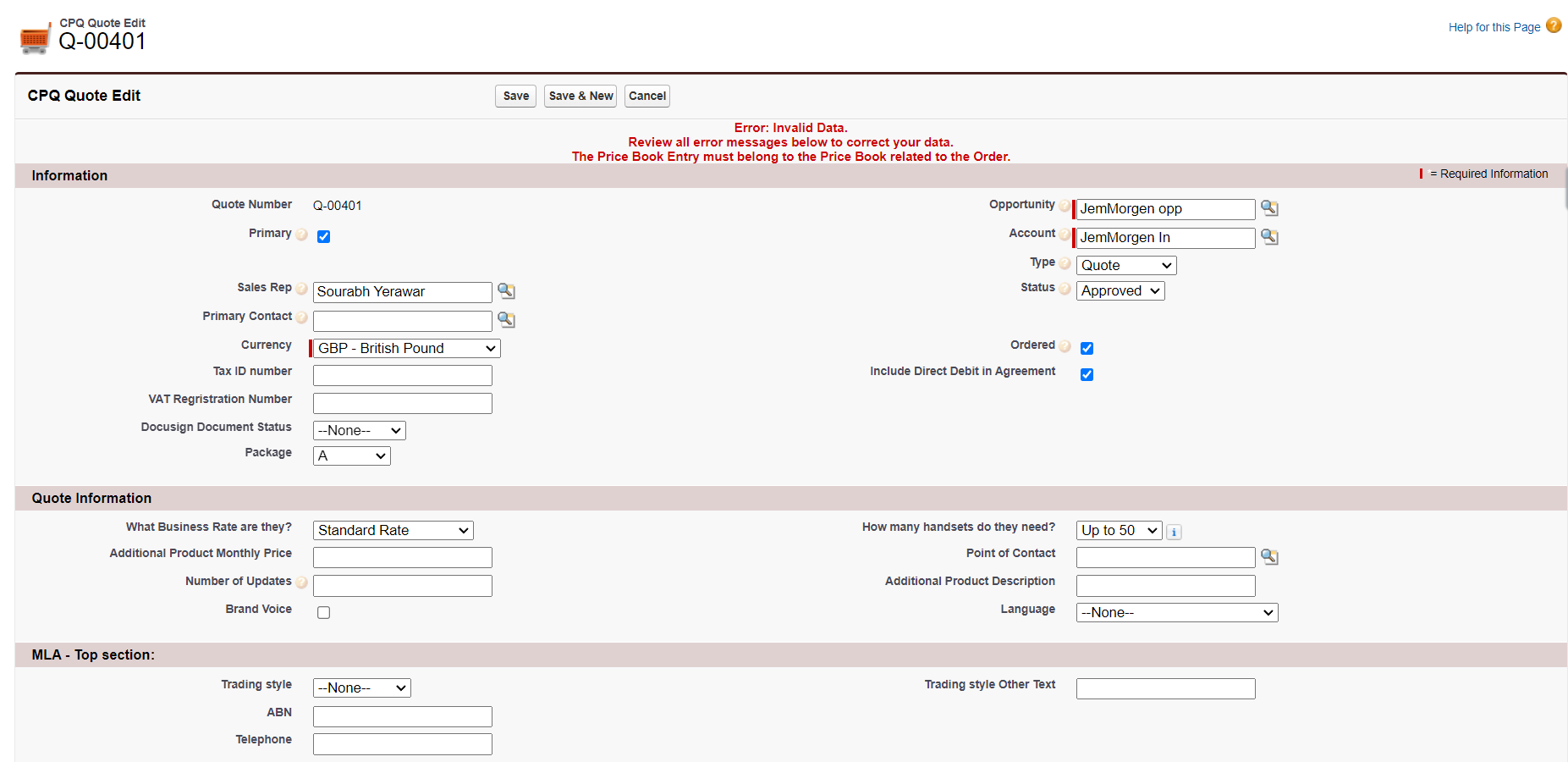
Task: Click the Tax ID number field
Action: [403, 375]
